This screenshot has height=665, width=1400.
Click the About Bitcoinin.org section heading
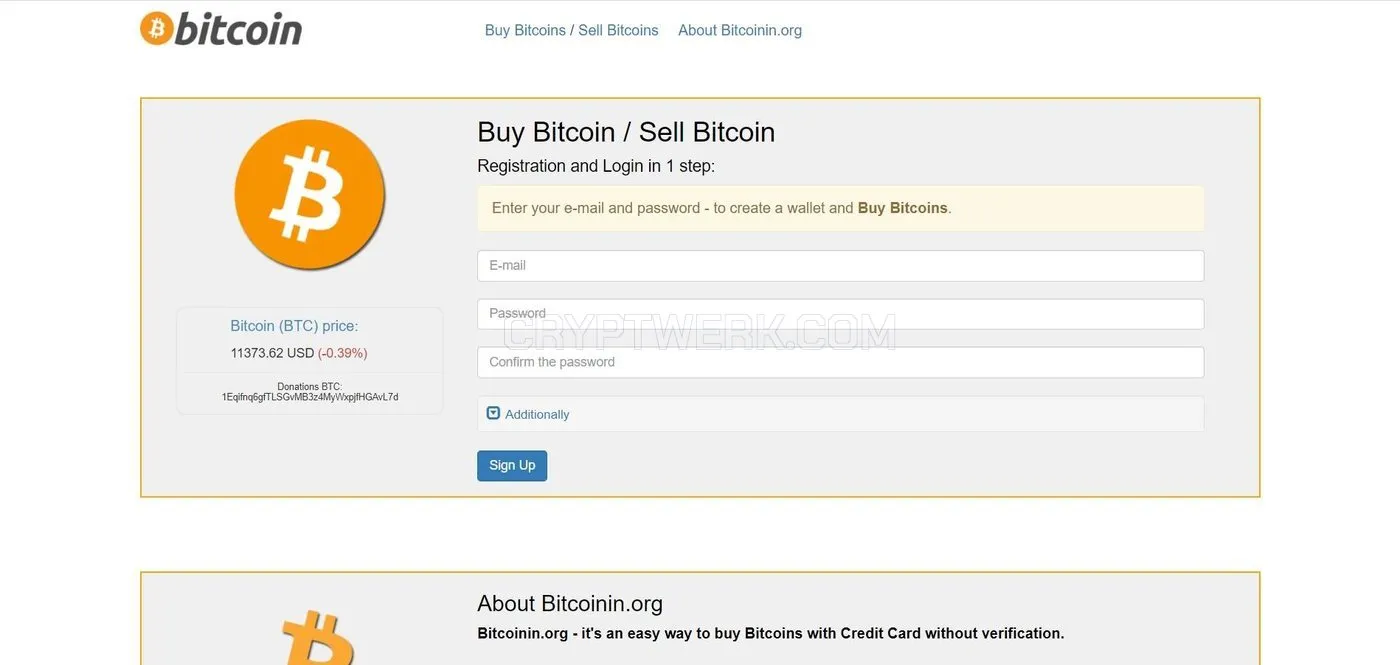(570, 604)
